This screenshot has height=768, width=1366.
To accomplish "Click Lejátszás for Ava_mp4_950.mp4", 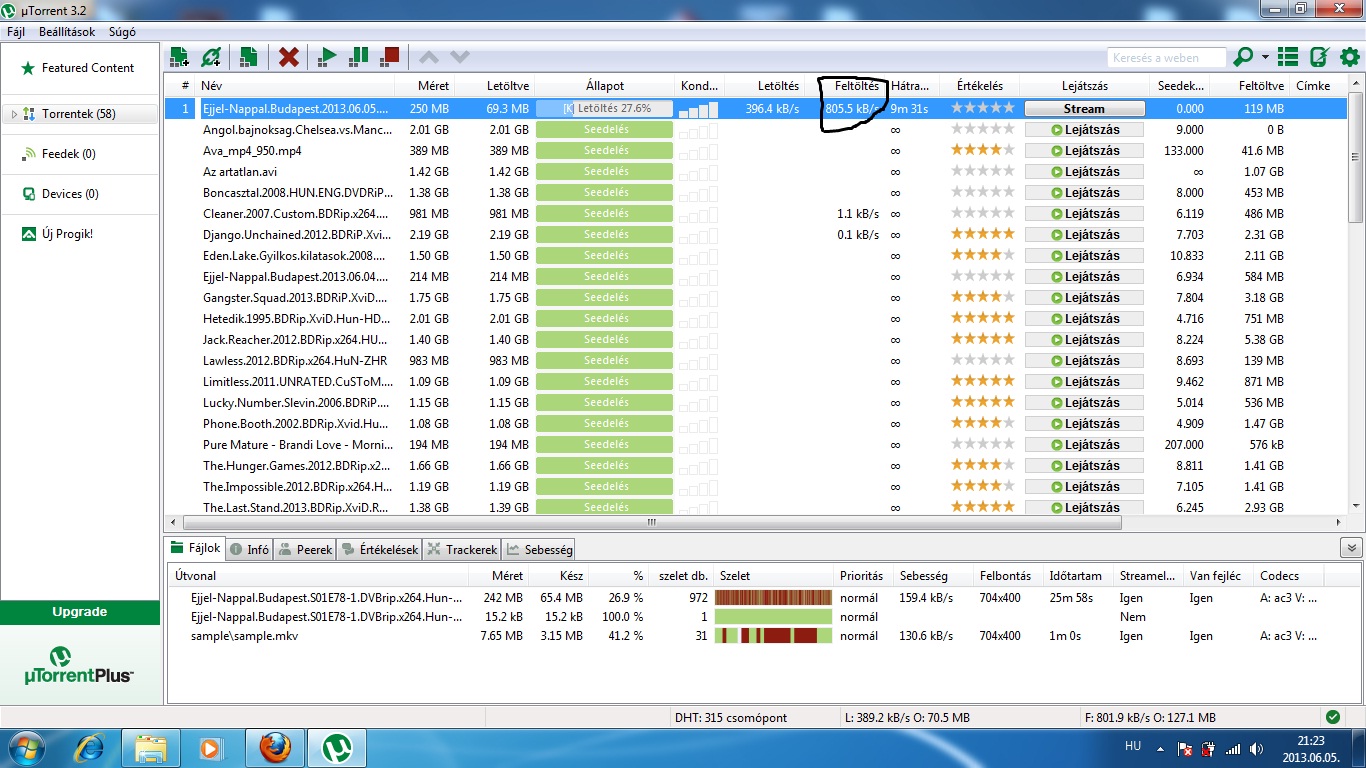I will tap(1084, 150).
